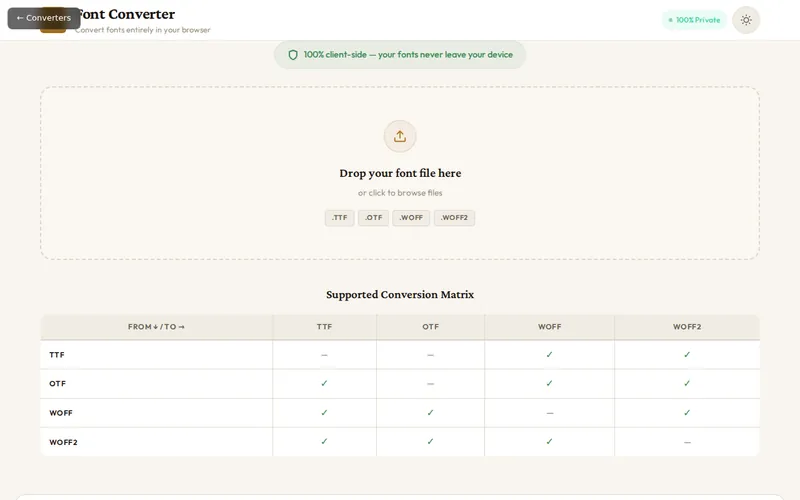
Task: Click checkmark for OTF to WOFF2
Action: click(687, 383)
